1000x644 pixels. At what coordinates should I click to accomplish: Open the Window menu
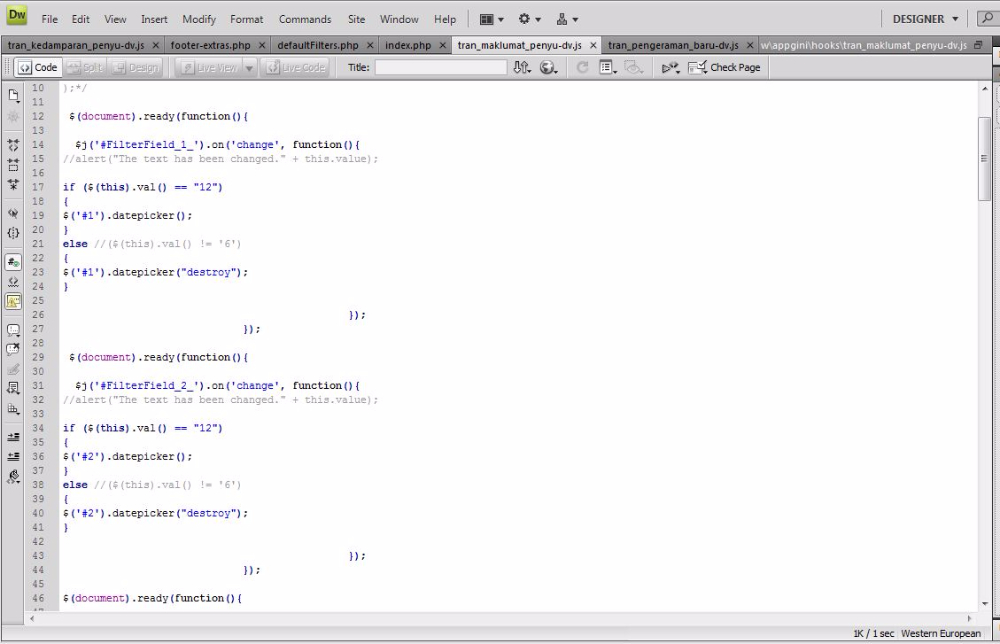(x=399, y=19)
